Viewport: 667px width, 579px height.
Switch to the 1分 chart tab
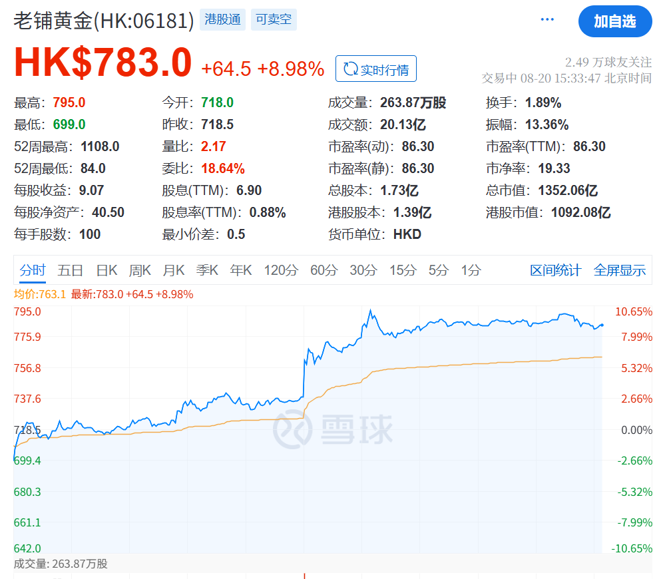point(471,270)
